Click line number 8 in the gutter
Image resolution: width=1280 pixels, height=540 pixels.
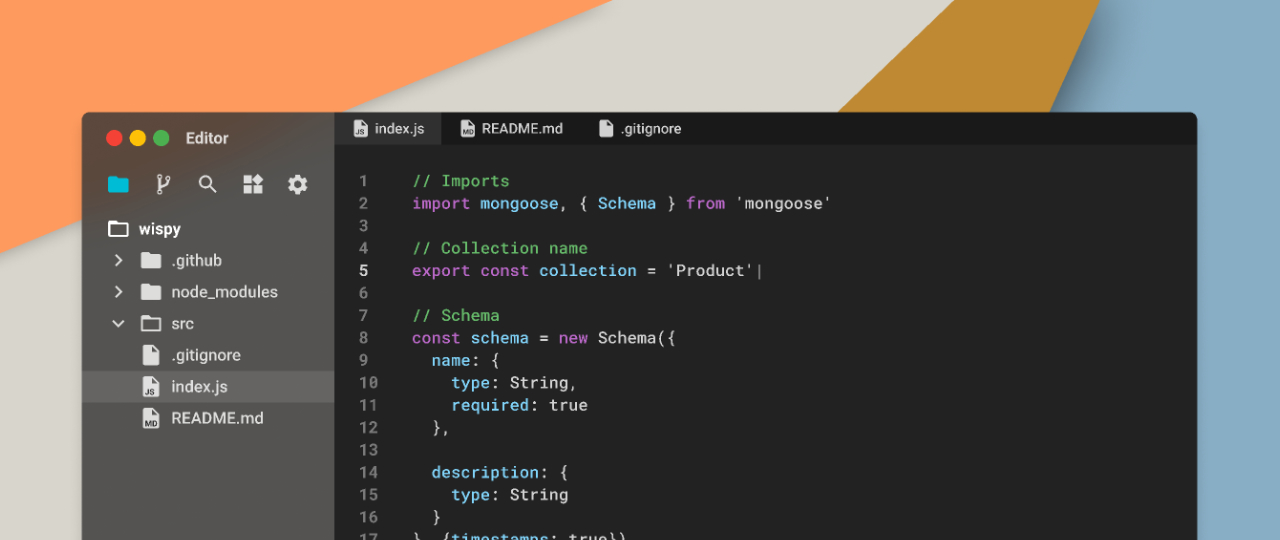point(363,338)
